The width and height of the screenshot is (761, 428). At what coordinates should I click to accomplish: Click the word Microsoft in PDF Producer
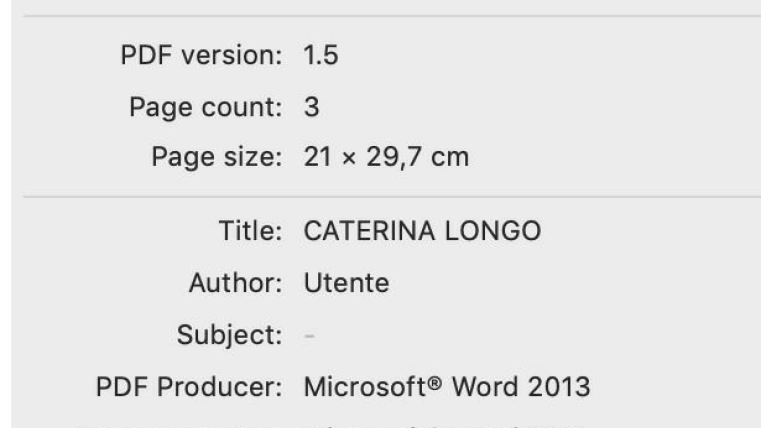(366, 387)
